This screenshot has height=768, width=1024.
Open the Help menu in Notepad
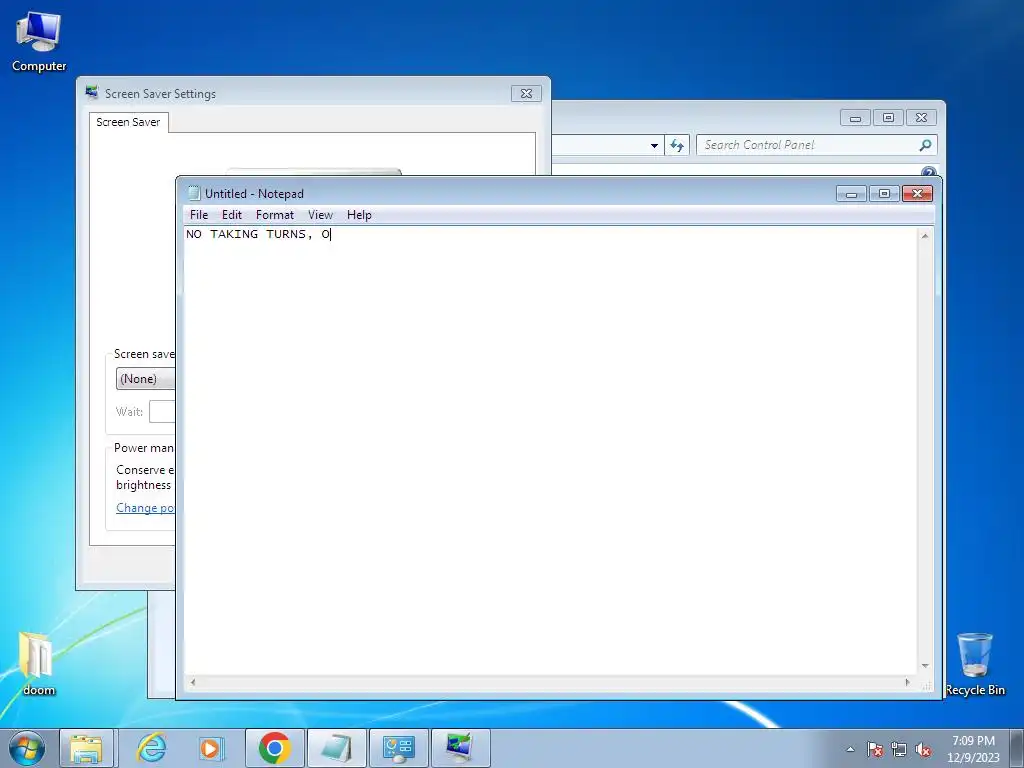(359, 215)
